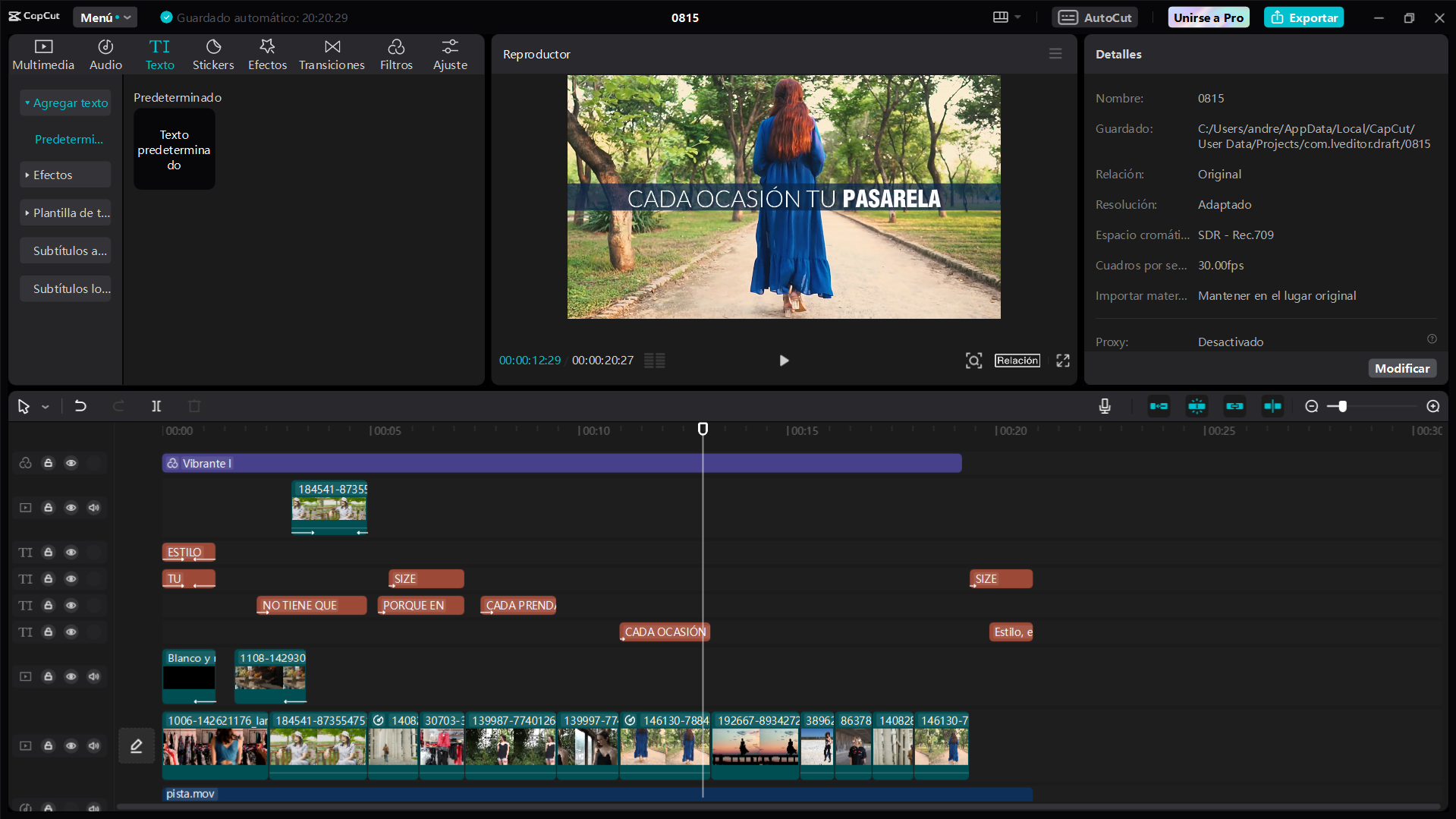This screenshot has width=1456, height=819.
Task: Click the microphone record voiceover icon
Action: coord(1105,406)
